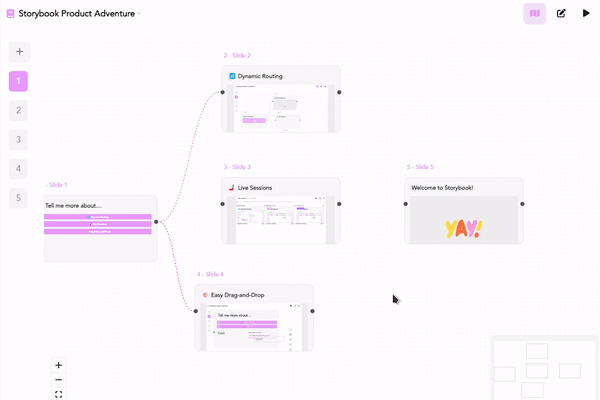Zoom in on the canvas
The image size is (600, 400).
59,365
